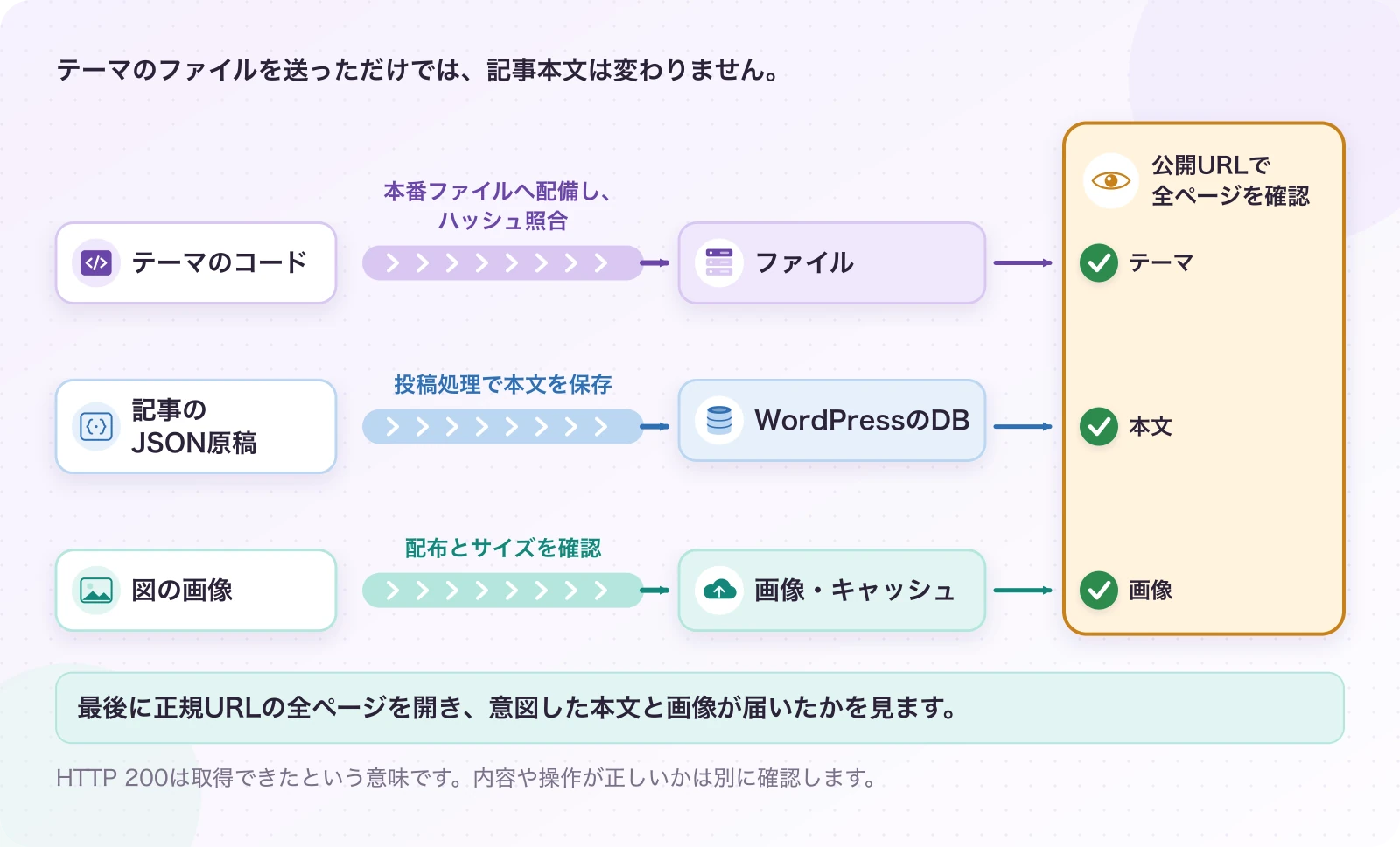Image resolution: width=1400 pixels, height=847 pixels.
Task: Click the purple chevron arrow bar
Action: click(x=502, y=262)
